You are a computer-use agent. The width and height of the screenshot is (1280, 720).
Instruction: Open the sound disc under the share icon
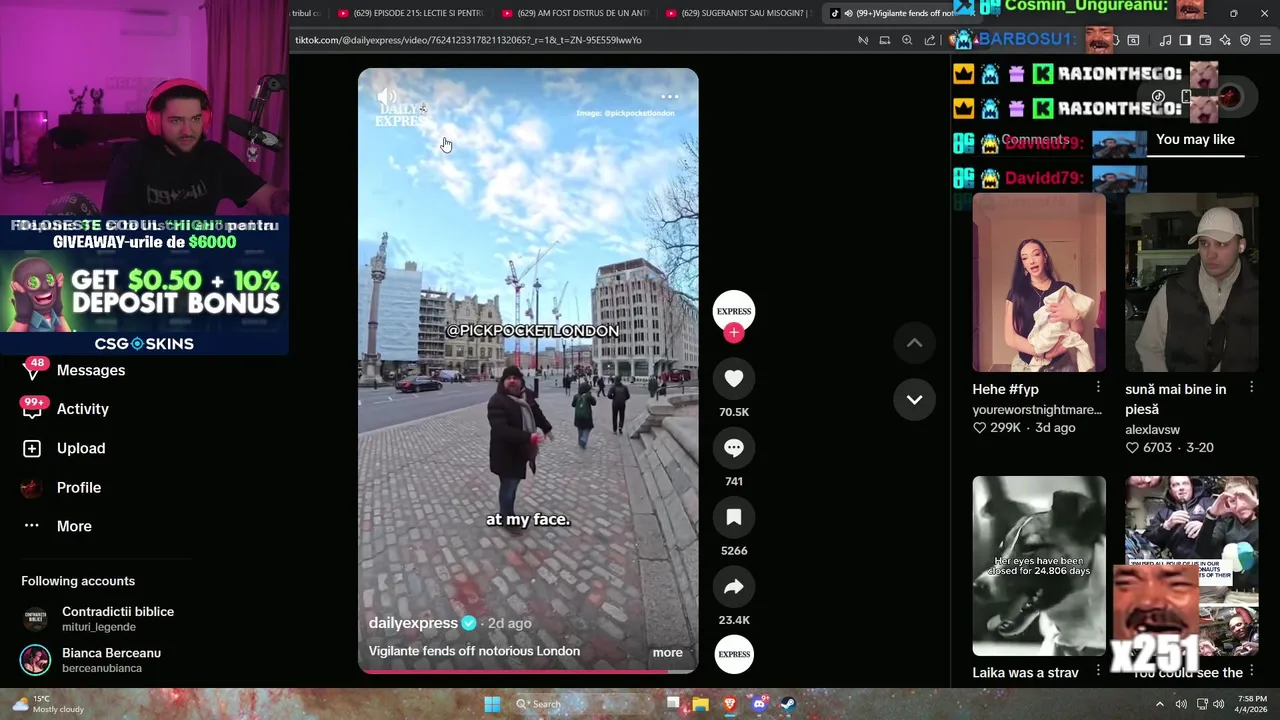pyautogui.click(x=734, y=654)
